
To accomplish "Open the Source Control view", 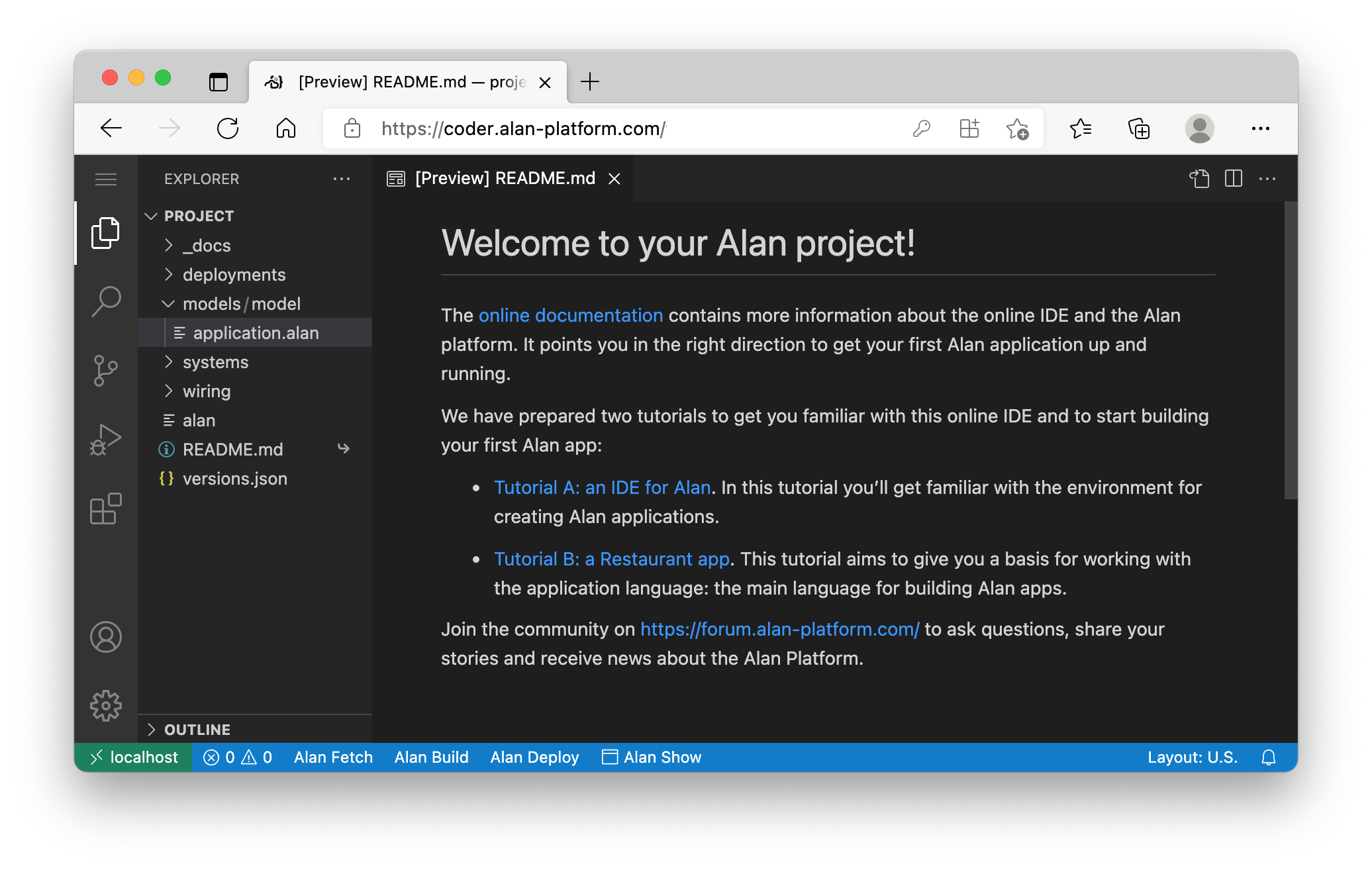I will pos(105,371).
